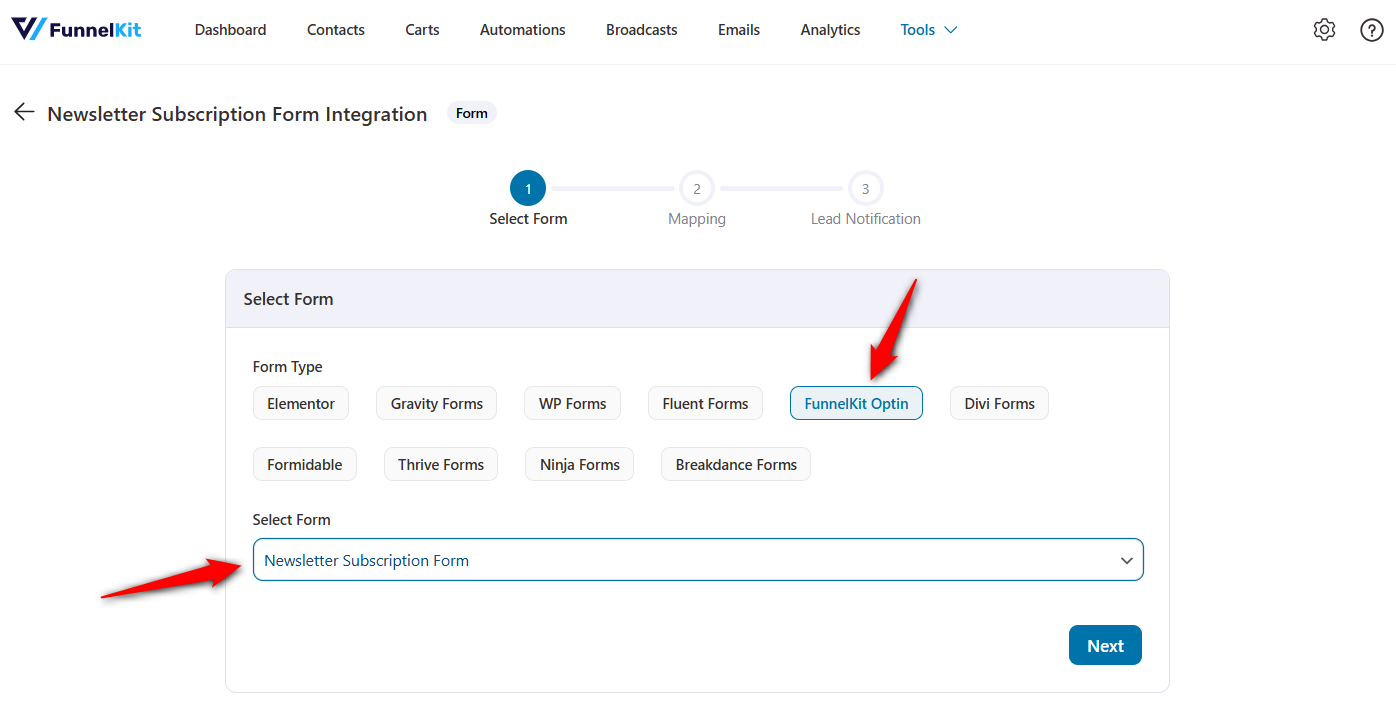Screen dimensions: 1396x713
Task: Navigate to Contacts page
Action: point(335,30)
